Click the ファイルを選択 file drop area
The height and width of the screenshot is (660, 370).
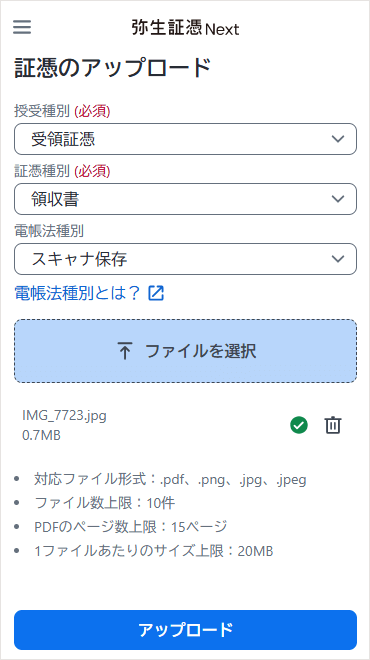[185, 351]
